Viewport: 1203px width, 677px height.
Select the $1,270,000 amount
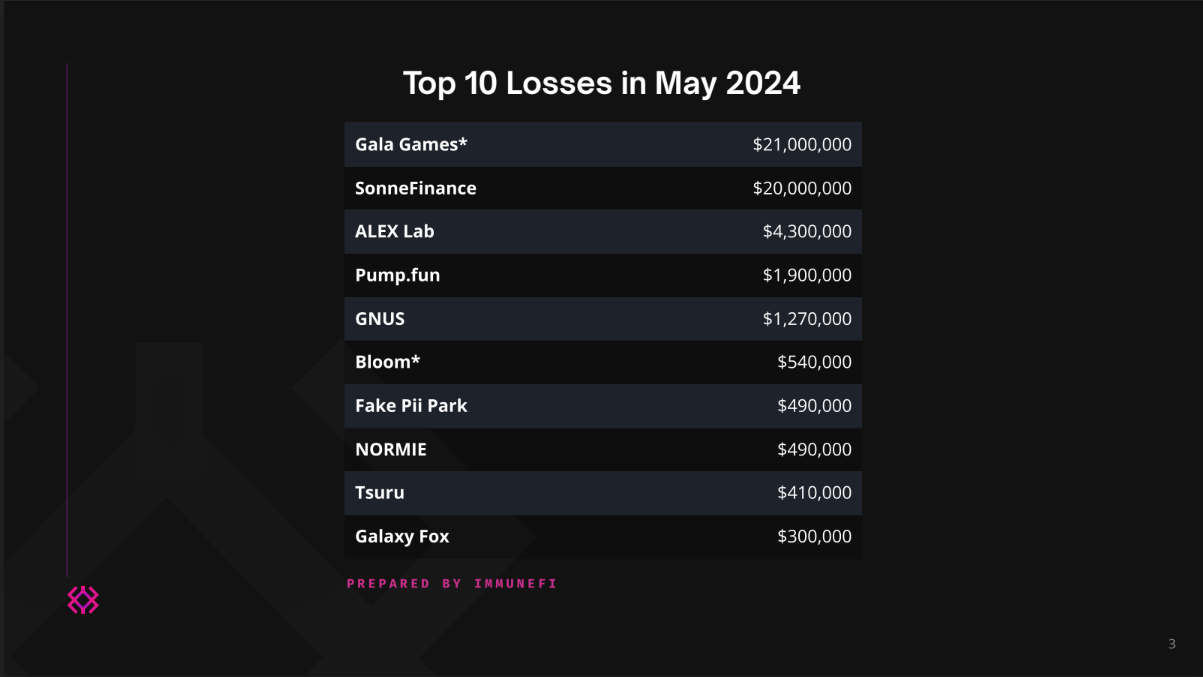pos(807,319)
